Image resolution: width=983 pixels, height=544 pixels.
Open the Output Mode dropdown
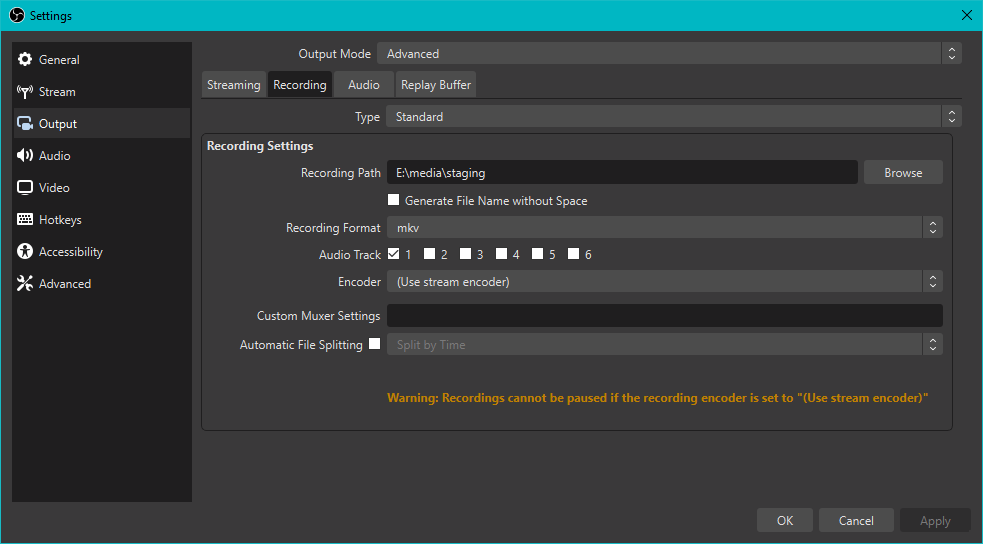point(668,54)
